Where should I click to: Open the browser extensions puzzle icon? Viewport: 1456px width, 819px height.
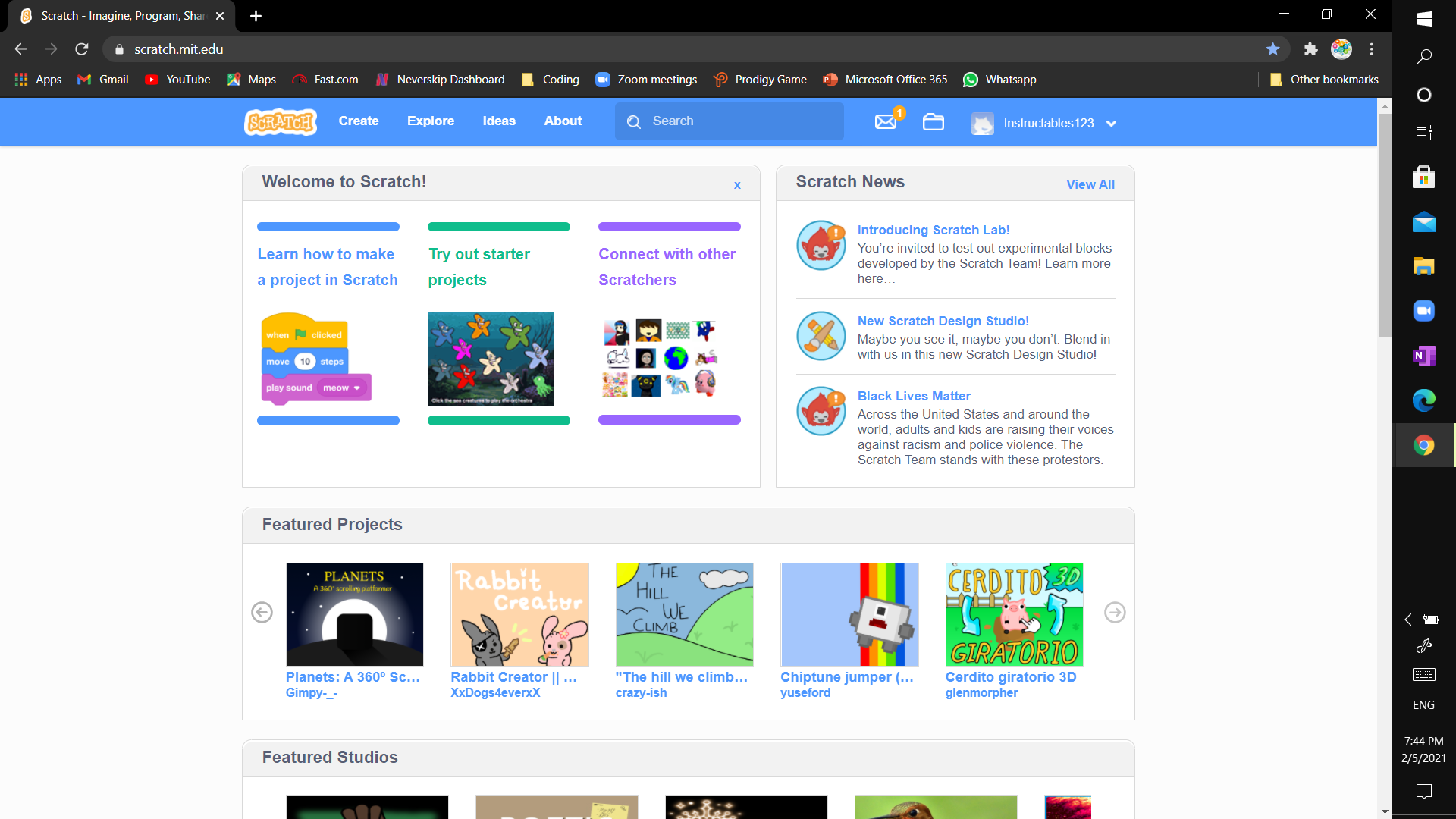pos(1310,49)
